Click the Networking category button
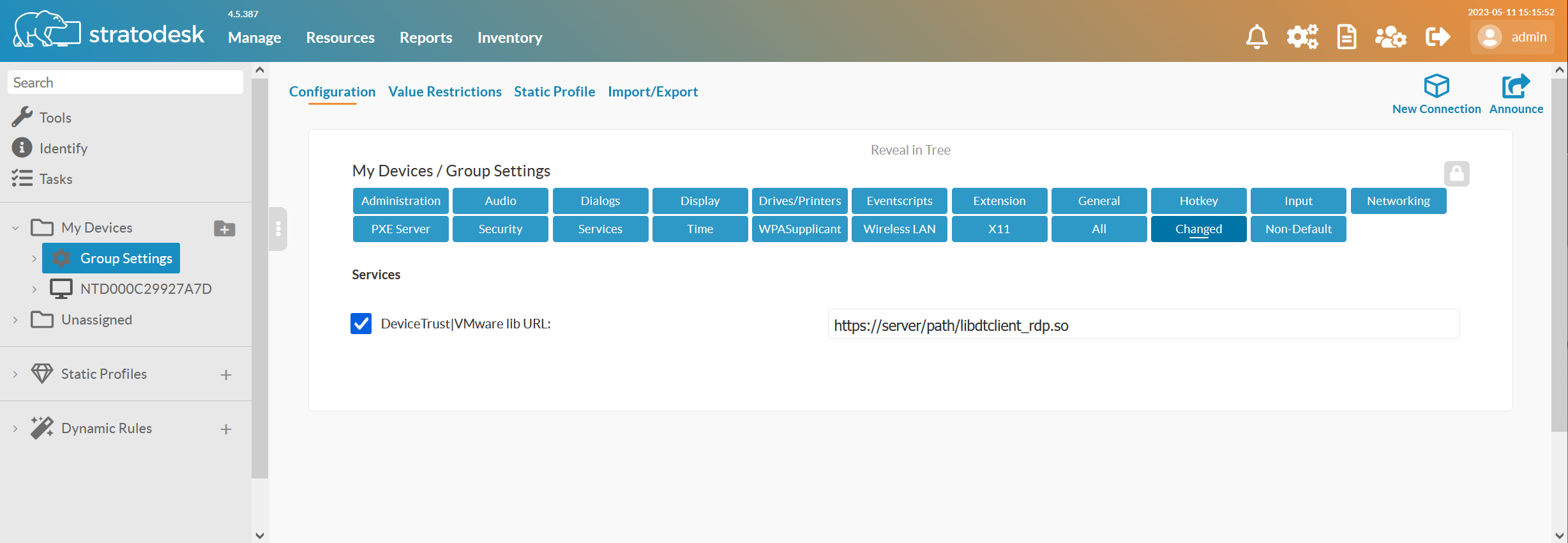Screen dimensions: 1568x543 (x=1398, y=201)
